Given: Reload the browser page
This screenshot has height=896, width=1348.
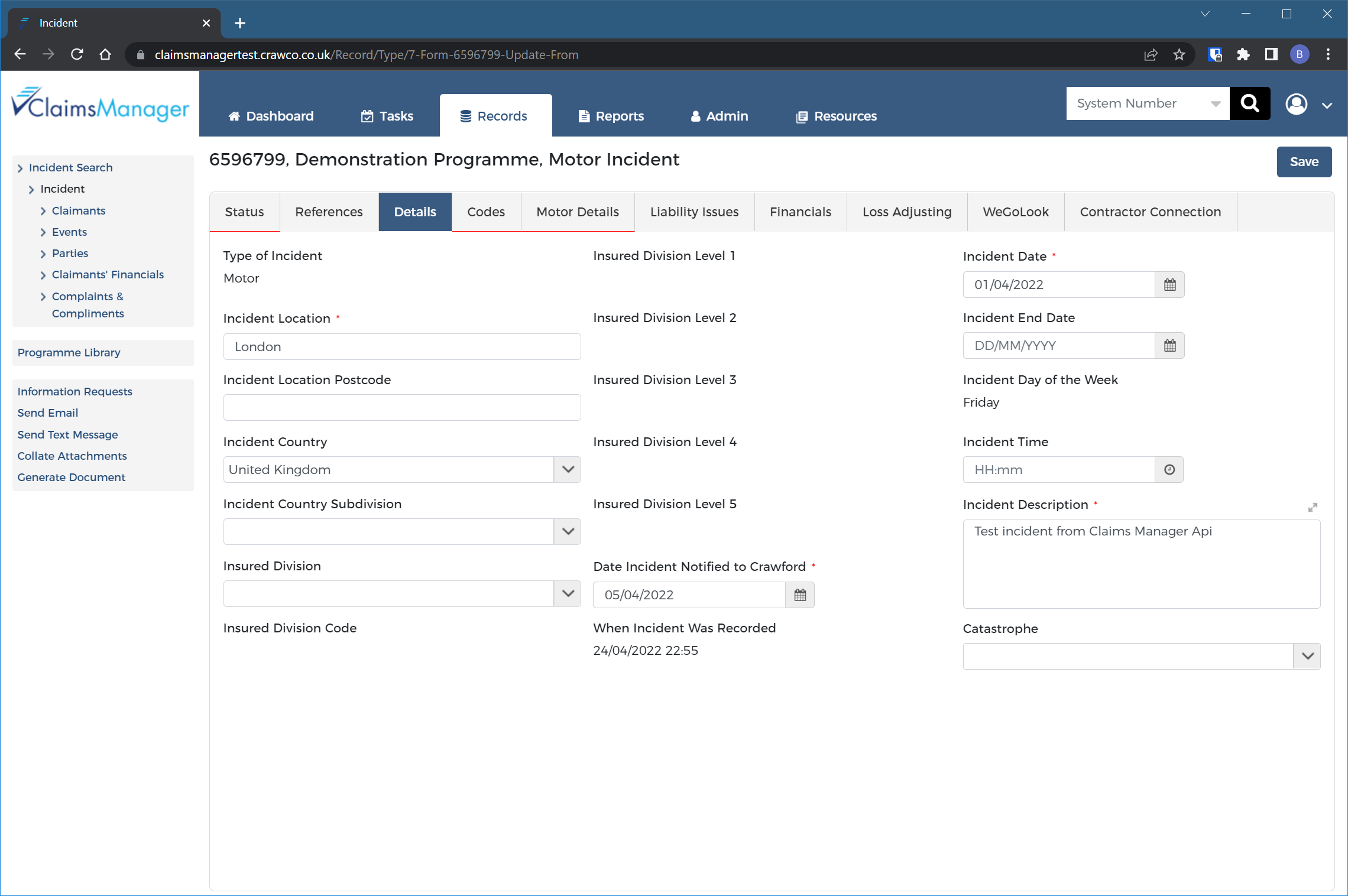Looking at the screenshot, I should tap(77, 54).
